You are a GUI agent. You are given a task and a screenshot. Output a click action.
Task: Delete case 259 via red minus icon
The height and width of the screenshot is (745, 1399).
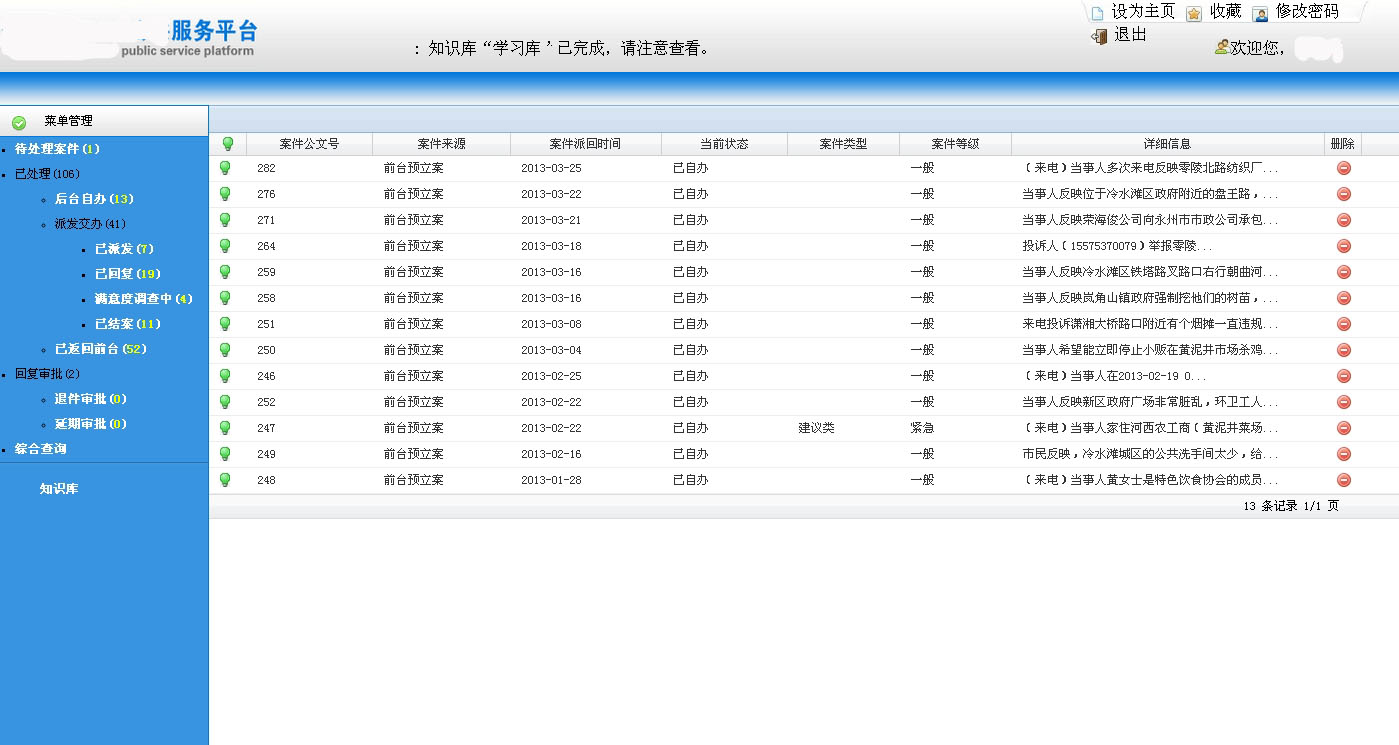1343,272
